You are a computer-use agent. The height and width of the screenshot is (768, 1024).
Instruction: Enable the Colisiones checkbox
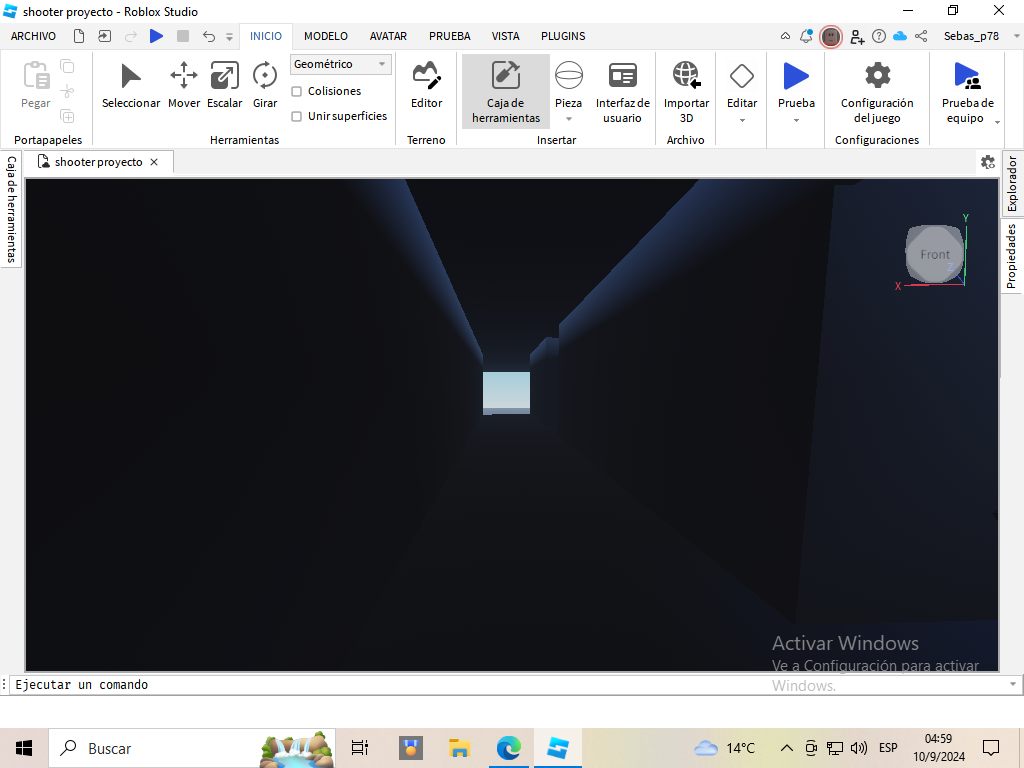tap(297, 91)
